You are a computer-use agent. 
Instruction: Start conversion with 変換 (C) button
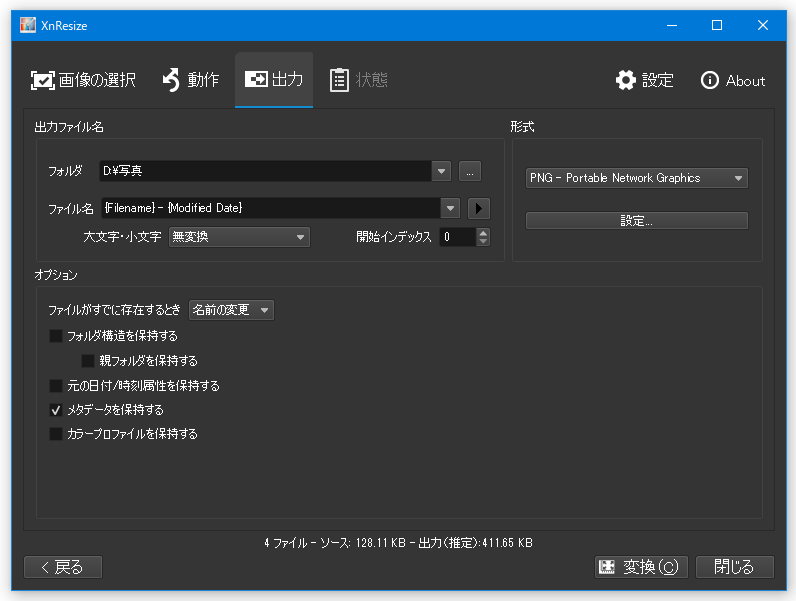click(x=641, y=567)
